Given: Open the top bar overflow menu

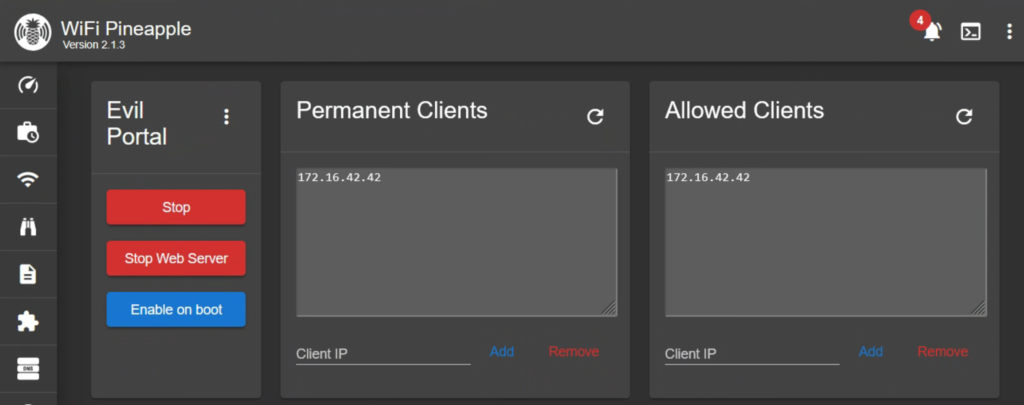Looking at the screenshot, I should point(1009,31).
